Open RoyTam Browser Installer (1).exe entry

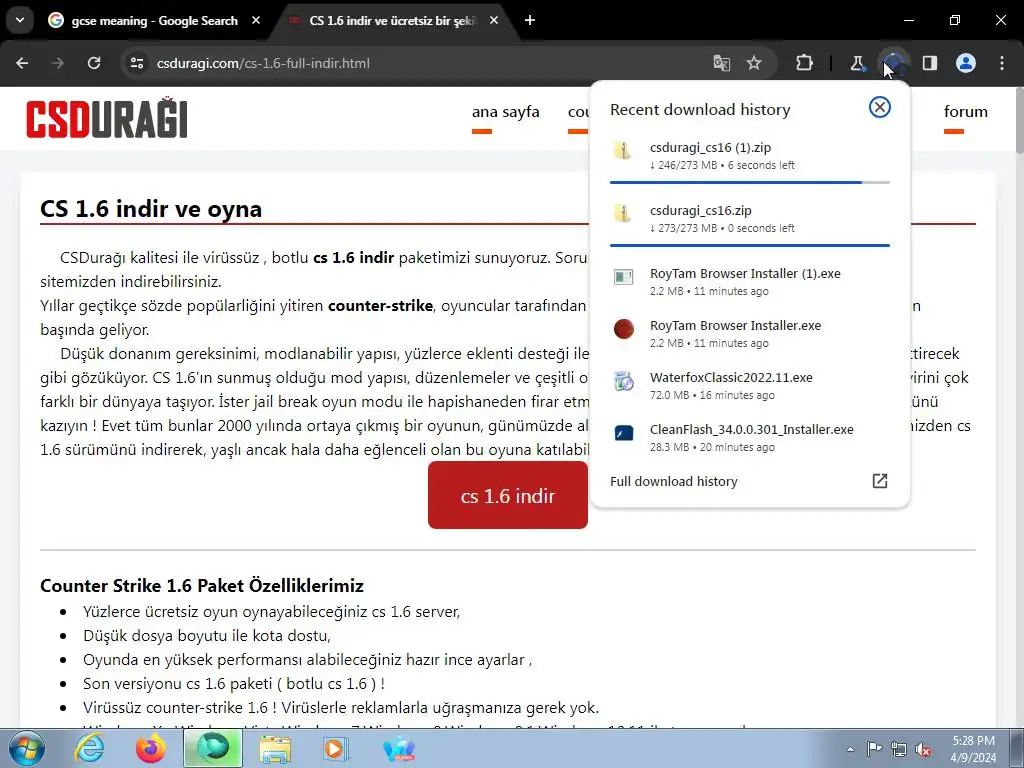[x=750, y=281]
